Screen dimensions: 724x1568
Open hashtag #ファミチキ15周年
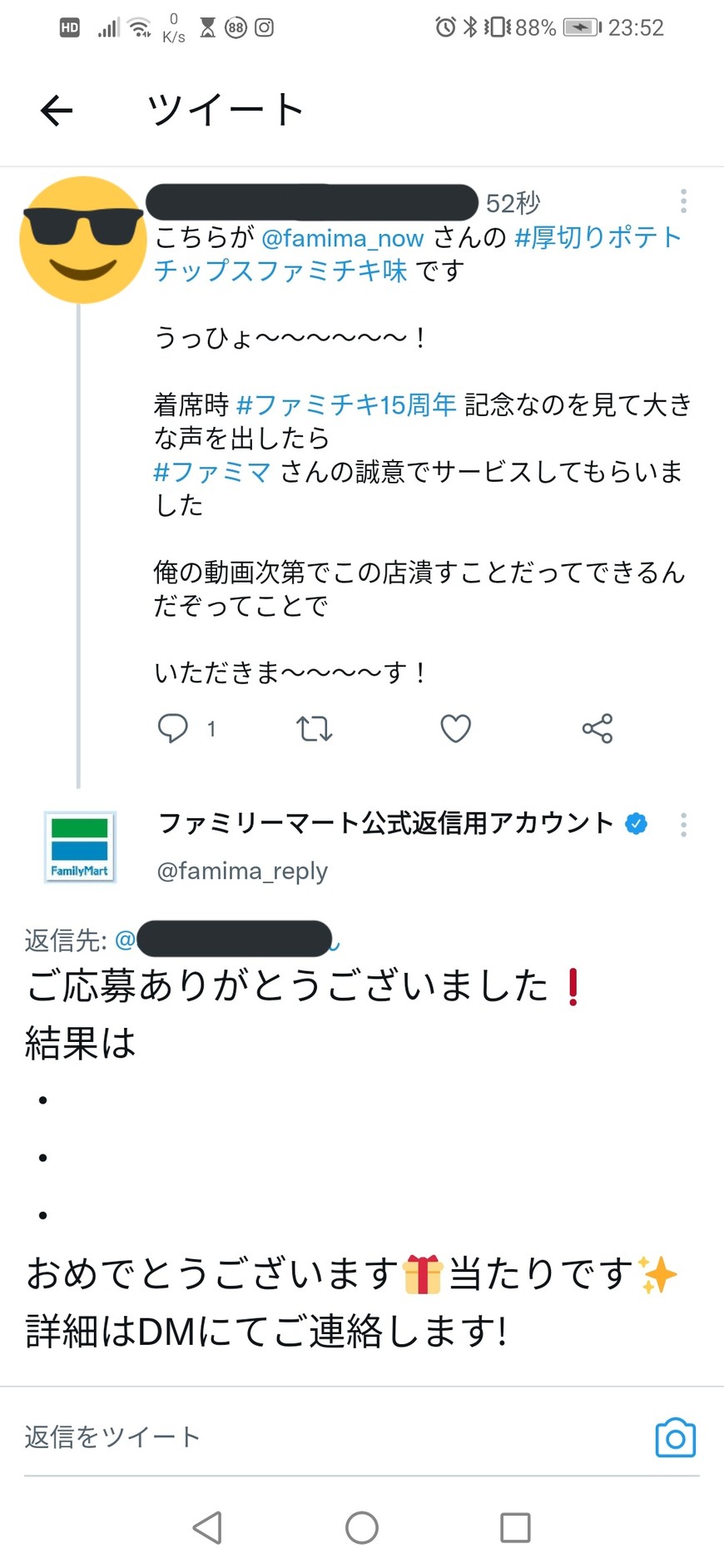pos(346,405)
